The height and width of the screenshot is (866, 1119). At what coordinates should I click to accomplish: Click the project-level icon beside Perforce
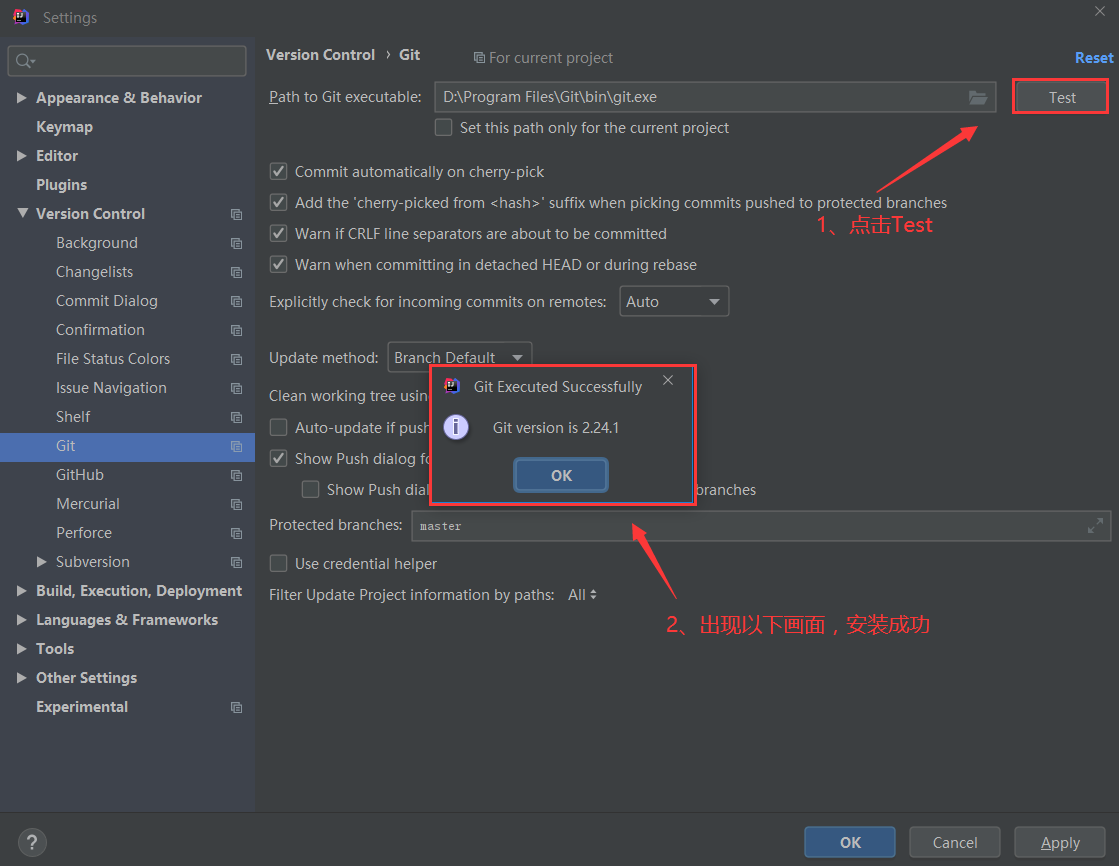coord(236,533)
